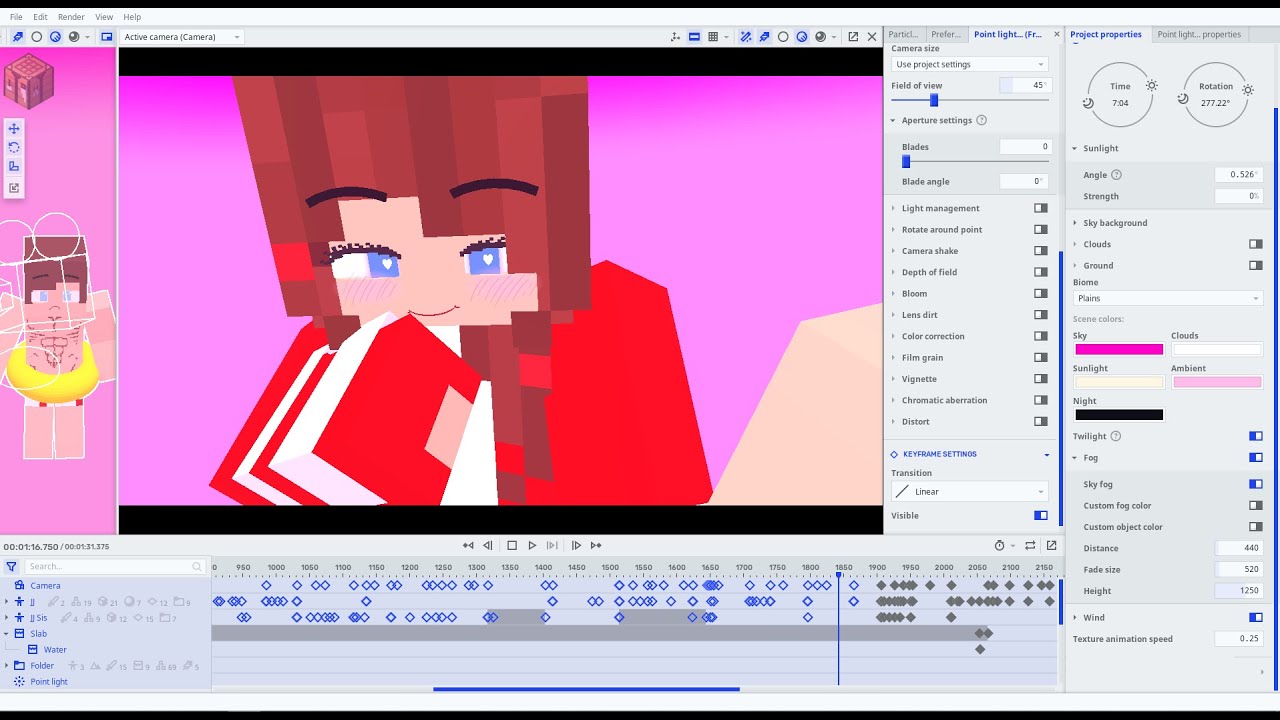1280x720 pixels.
Task: Enable the Clouds toggle
Action: tap(1256, 244)
